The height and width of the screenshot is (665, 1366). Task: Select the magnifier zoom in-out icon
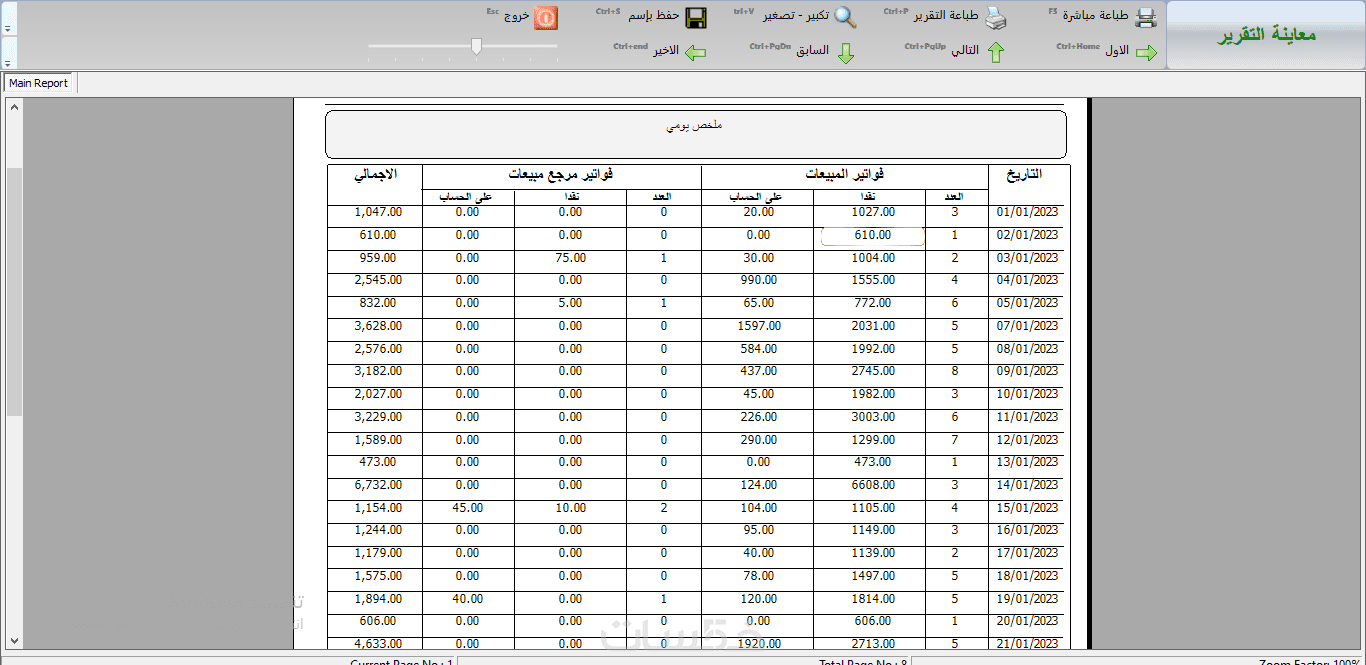(845, 17)
